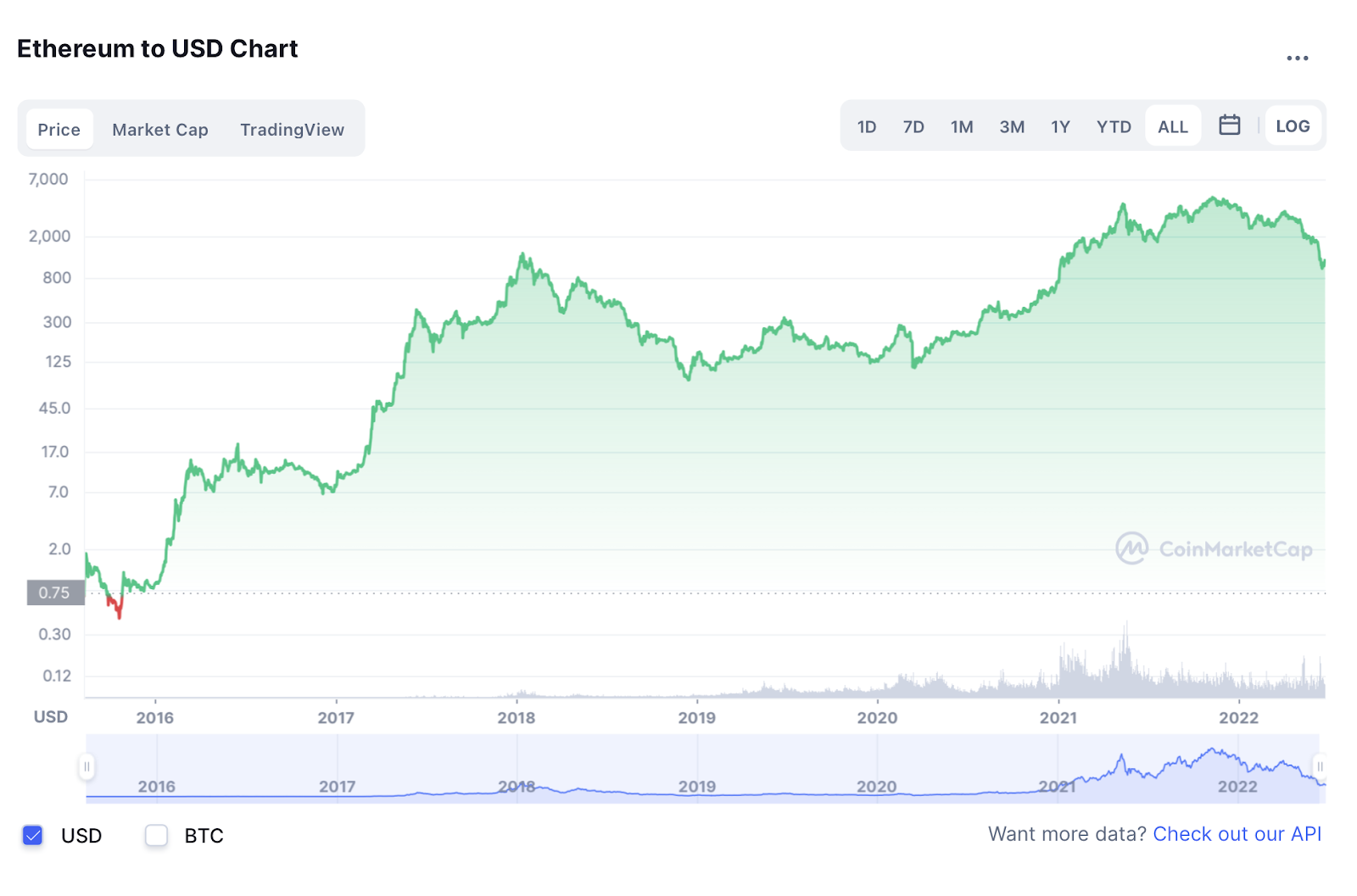Image resolution: width=1357 pixels, height=896 pixels.
Task: Open the TradingView tab
Action: tap(292, 130)
